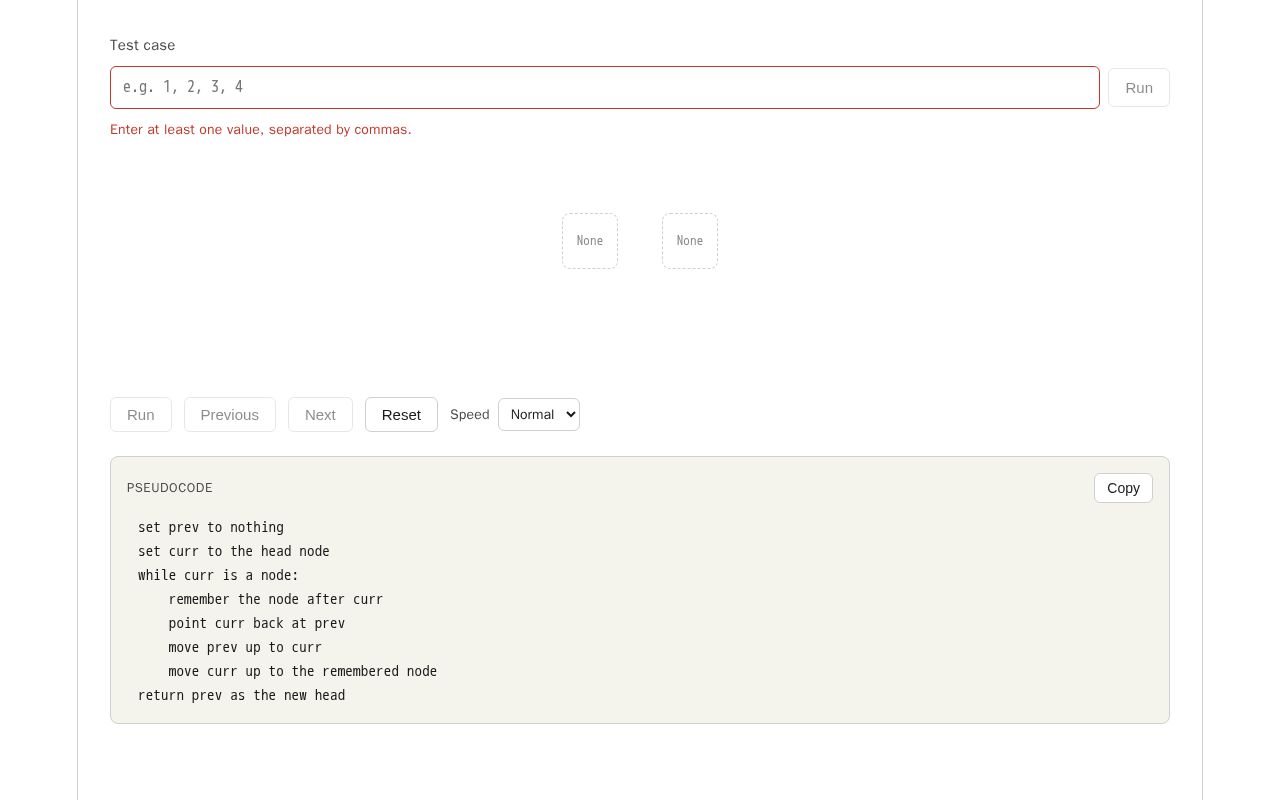The width and height of the screenshot is (1280, 800).
Task: Select the line 'point curr back at prev'
Action: pos(257,623)
